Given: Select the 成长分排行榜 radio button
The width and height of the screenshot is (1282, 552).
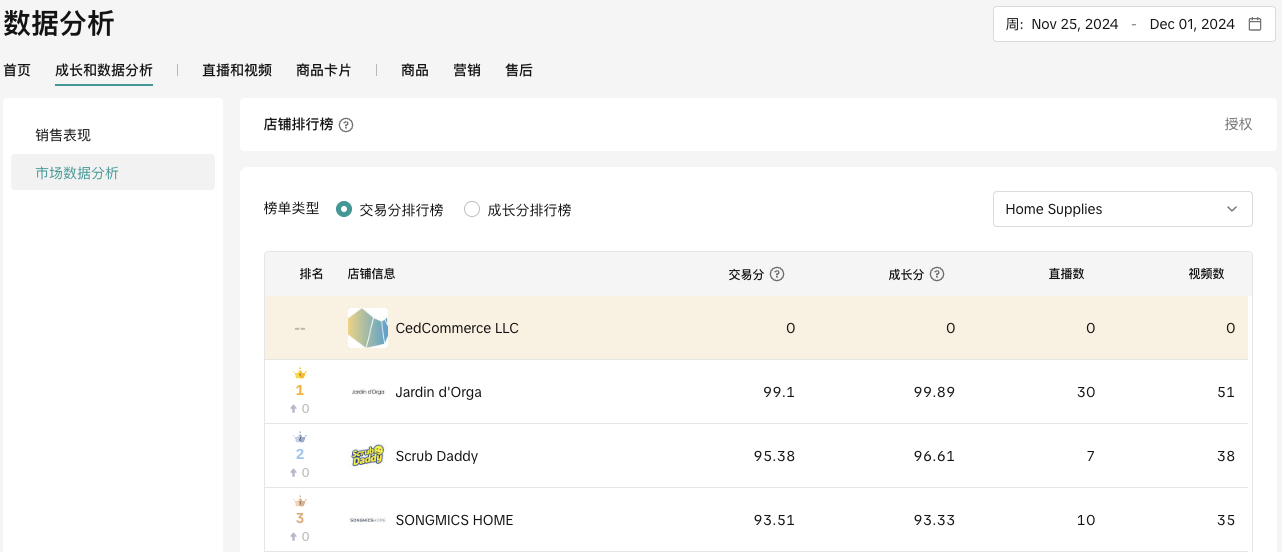Looking at the screenshot, I should (x=472, y=209).
